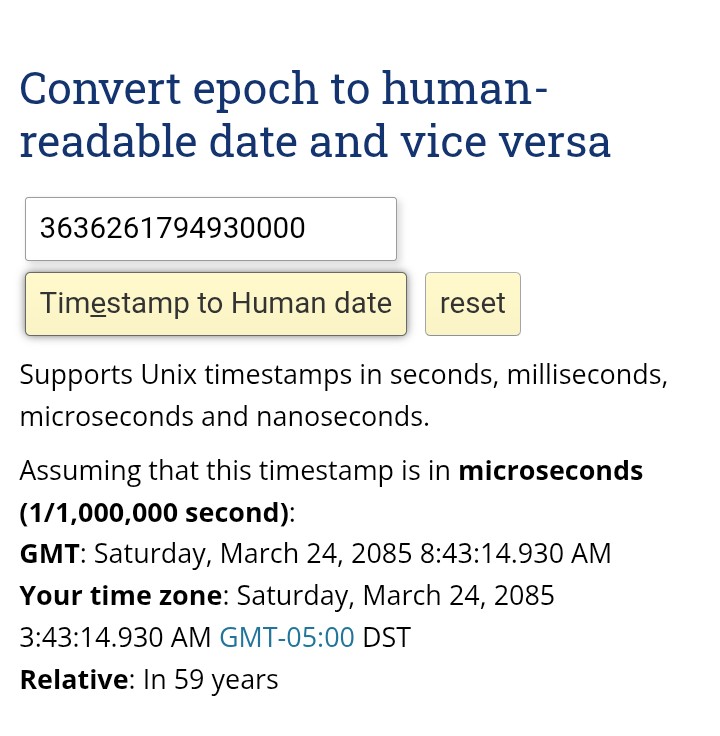Screen dimensions: 720x736
Task: Click the bold "Your time zone" label
Action: click(x=120, y=595)
